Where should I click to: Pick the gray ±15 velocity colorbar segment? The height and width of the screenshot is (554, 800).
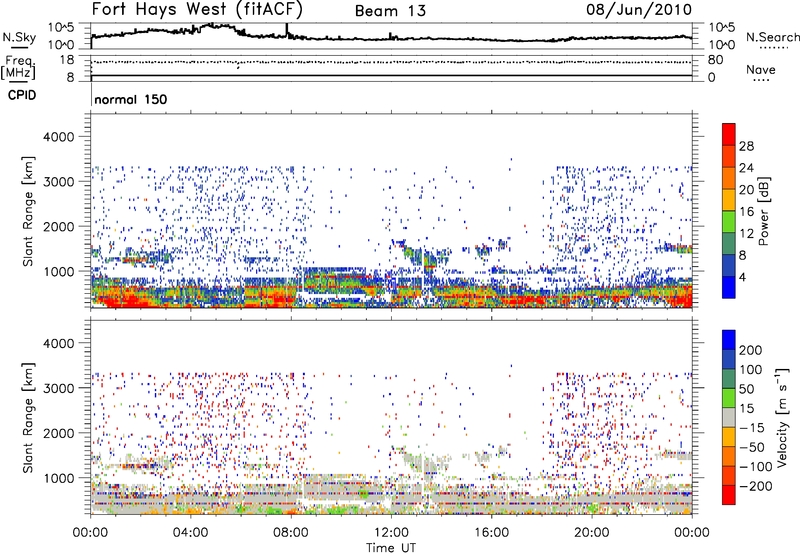coord(729,417)
